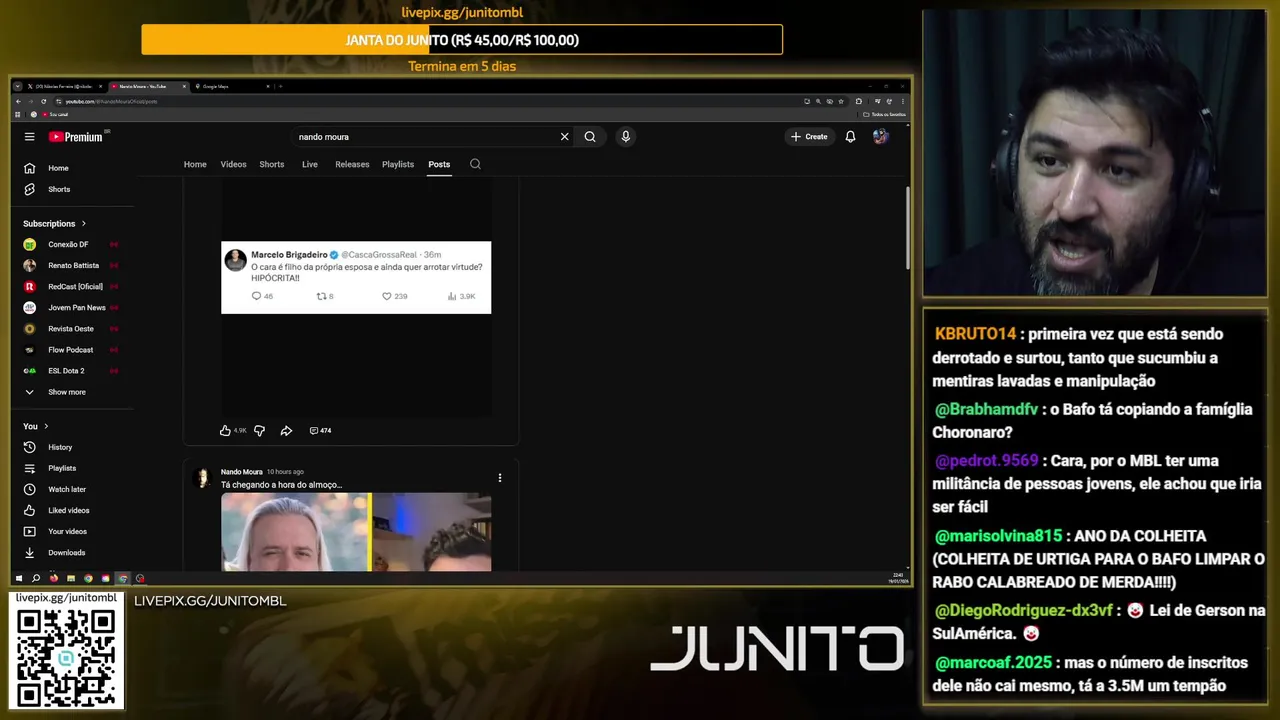Switch to the channel Shorts tab
This screenshot has height=720, width=1280.
272,164
